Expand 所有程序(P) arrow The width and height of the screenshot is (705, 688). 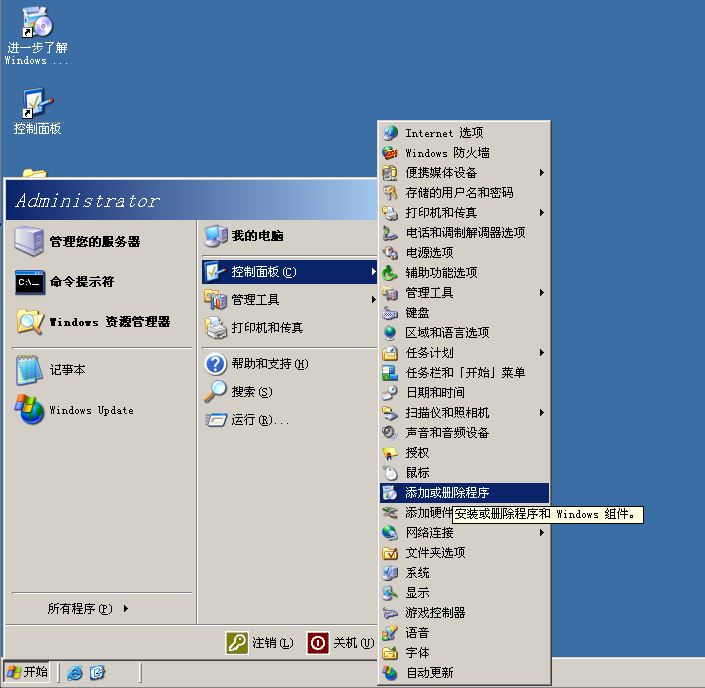[x=126, y=608]
